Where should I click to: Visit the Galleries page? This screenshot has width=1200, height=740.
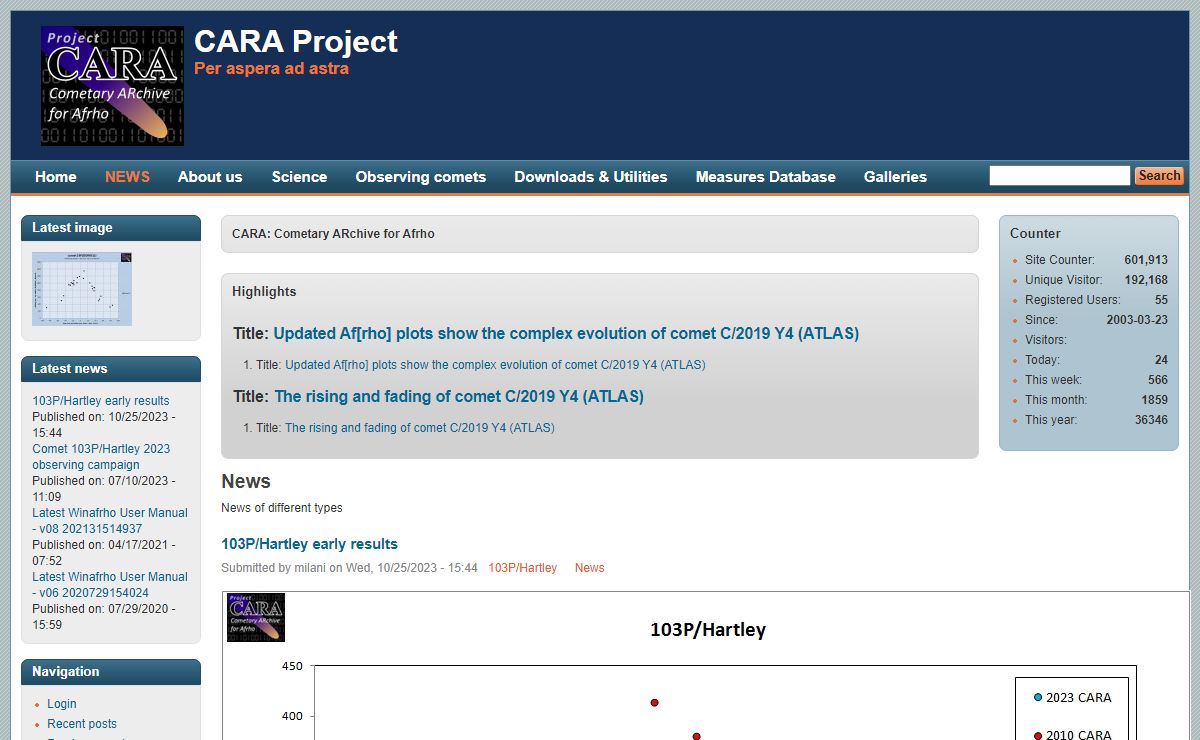[895, 177]
